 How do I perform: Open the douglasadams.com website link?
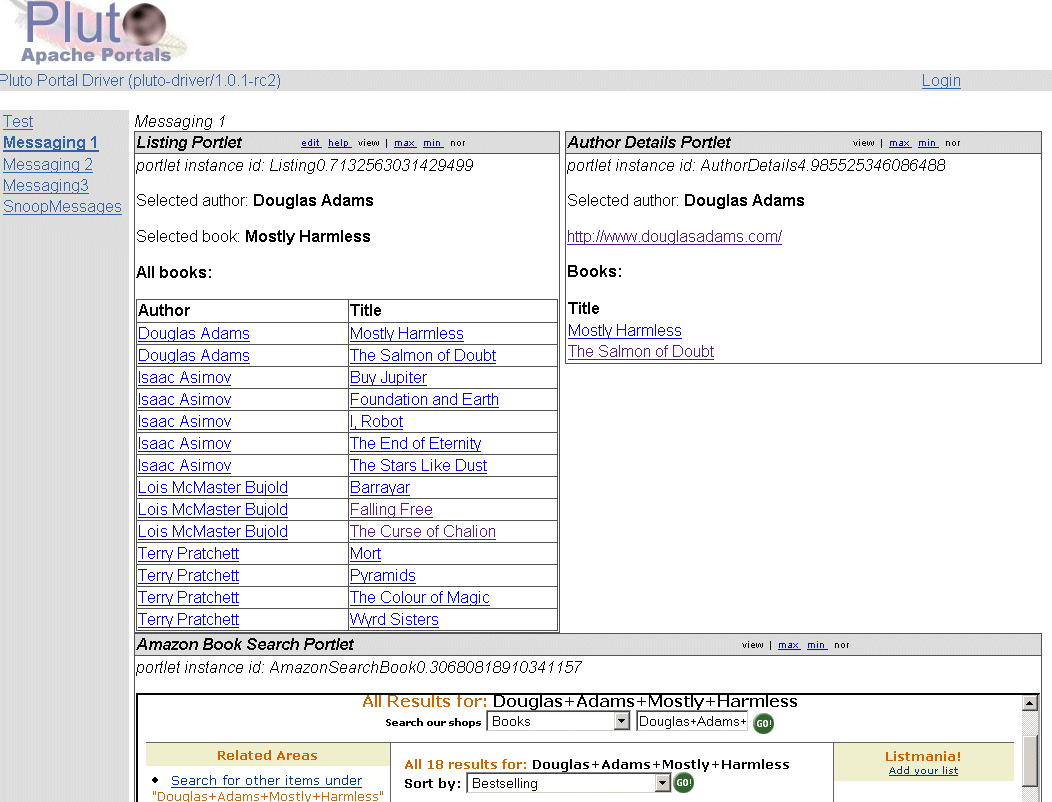click(674, 236)
